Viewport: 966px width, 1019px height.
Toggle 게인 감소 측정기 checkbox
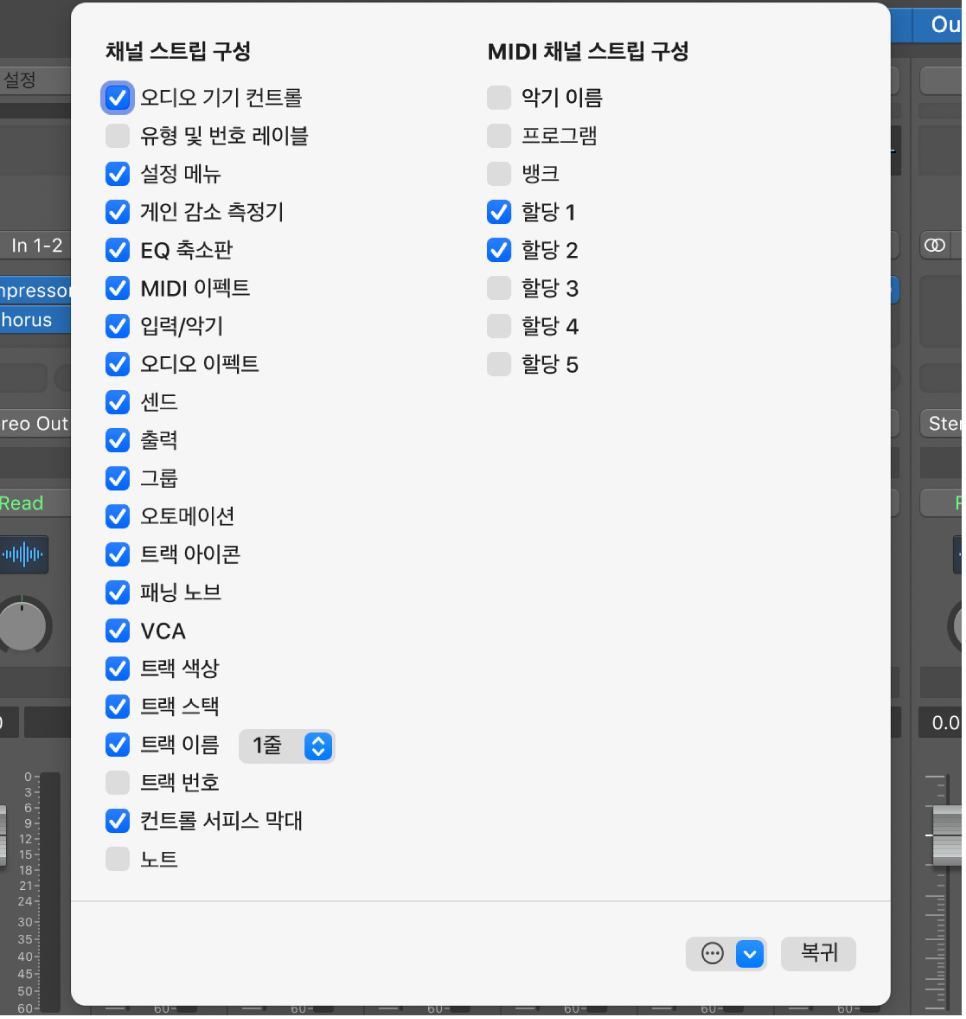pyautogui.click(x=118, y=212)
